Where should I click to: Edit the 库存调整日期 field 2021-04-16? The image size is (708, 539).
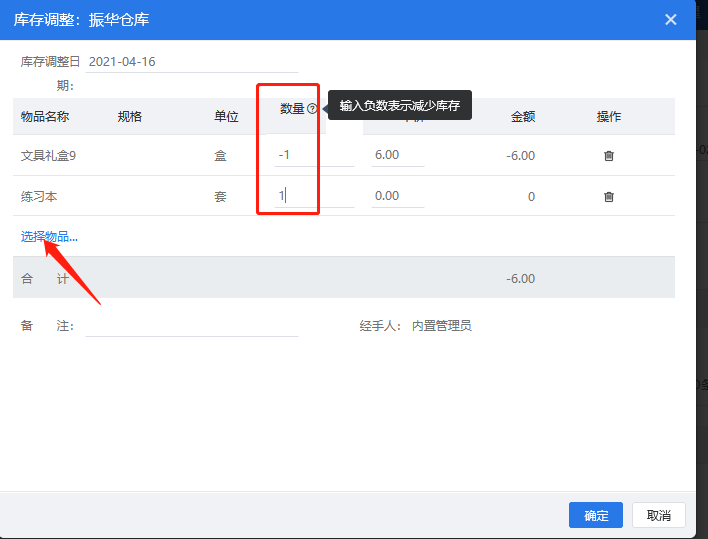[192, 62]
